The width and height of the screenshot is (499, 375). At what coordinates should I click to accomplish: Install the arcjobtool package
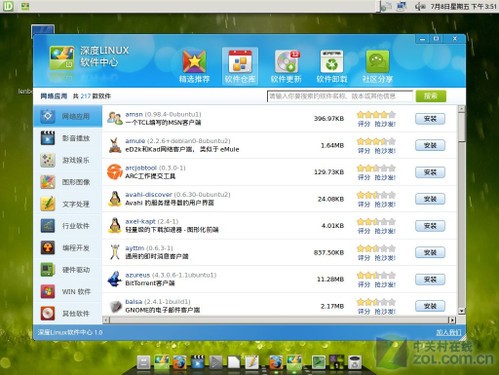tap(430, 172)
